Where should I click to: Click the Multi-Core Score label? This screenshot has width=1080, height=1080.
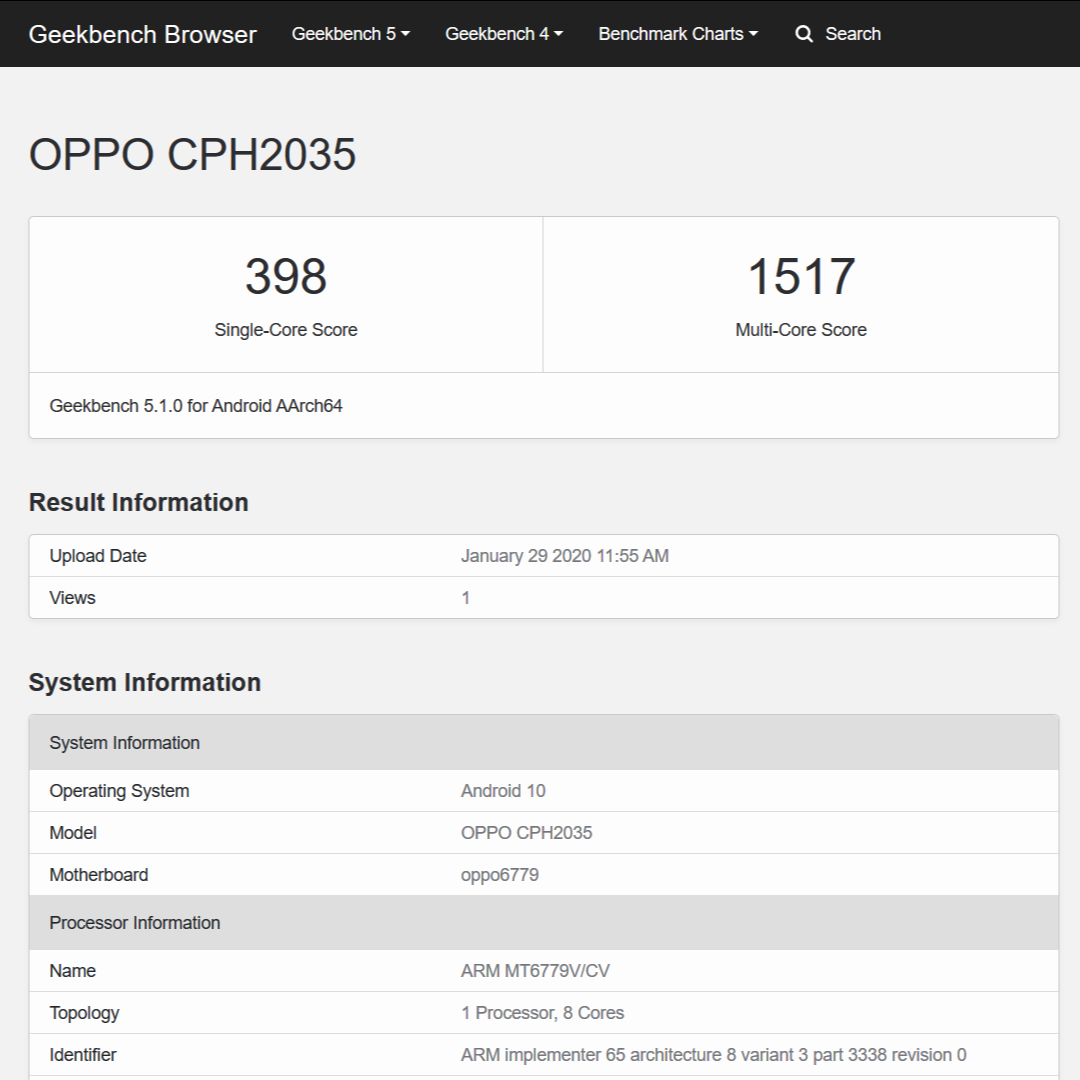(801, 330)
